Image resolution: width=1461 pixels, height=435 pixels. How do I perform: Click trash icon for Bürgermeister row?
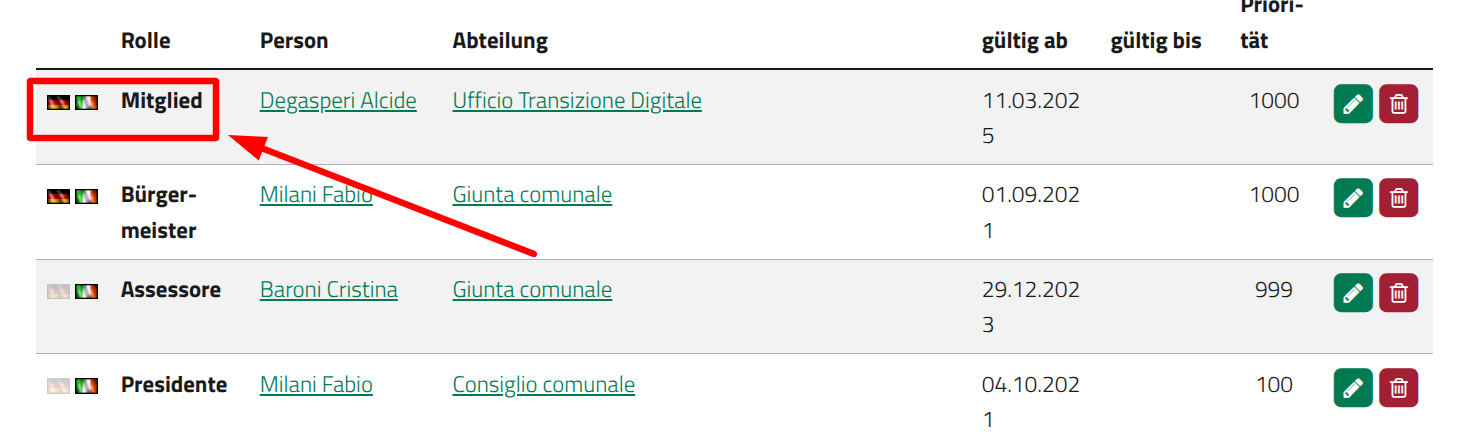[x=1399, y=198]
